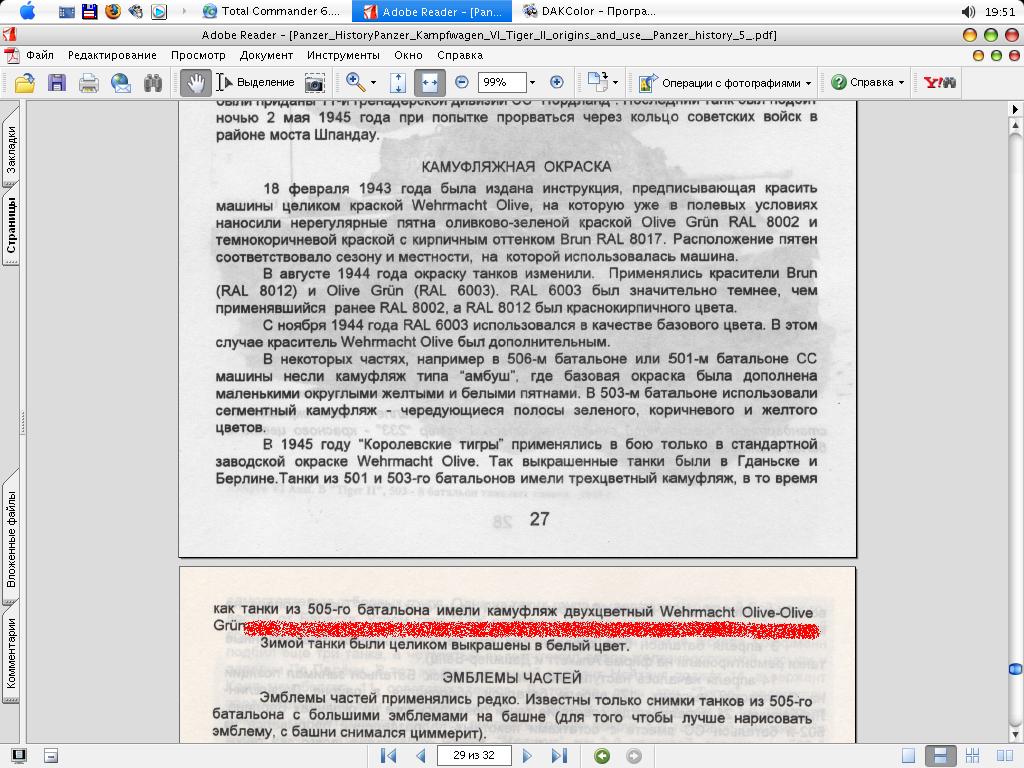The image size is (1024, 768).
Task: Go to the previous page arrow
Action: tap(421, 756)
